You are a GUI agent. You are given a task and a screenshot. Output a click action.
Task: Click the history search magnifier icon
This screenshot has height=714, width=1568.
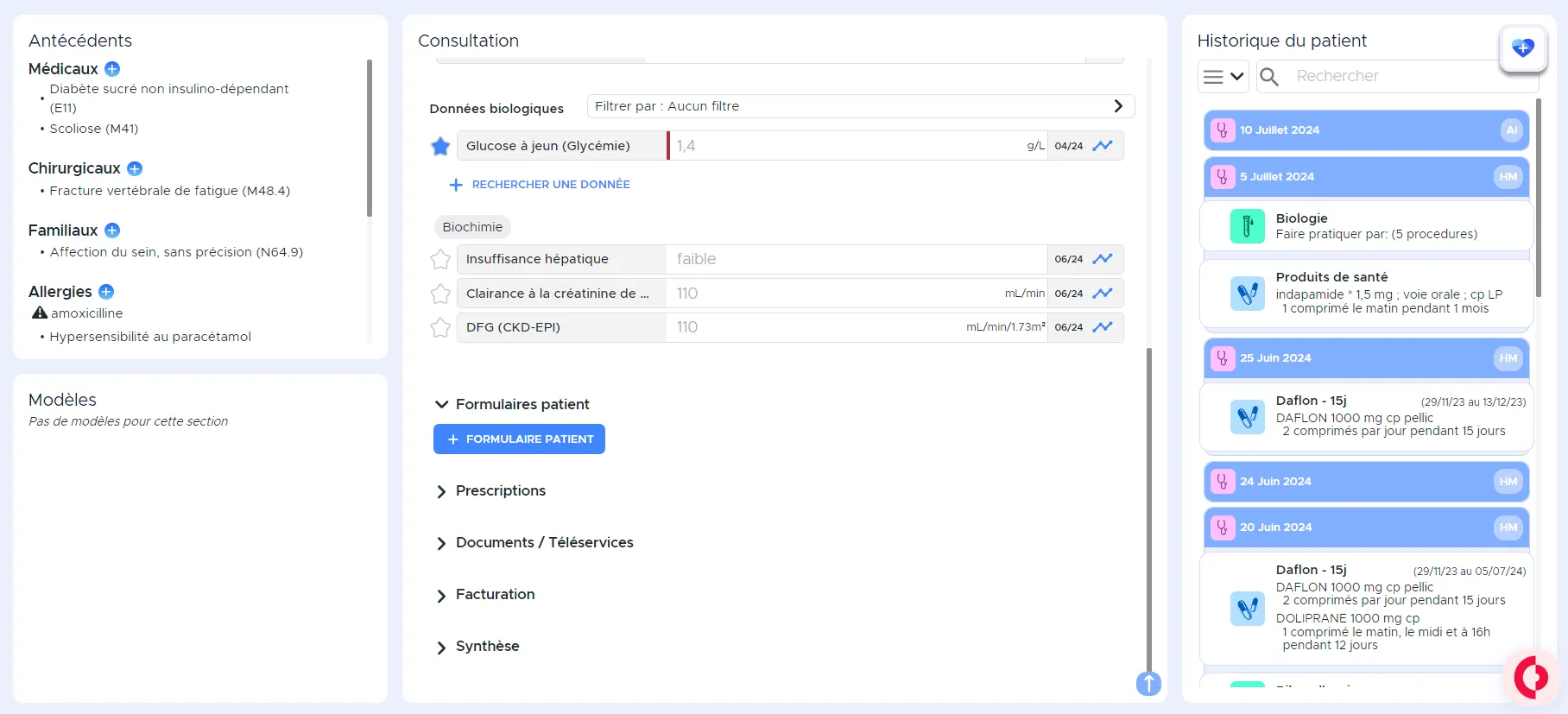pos(1269,77)
